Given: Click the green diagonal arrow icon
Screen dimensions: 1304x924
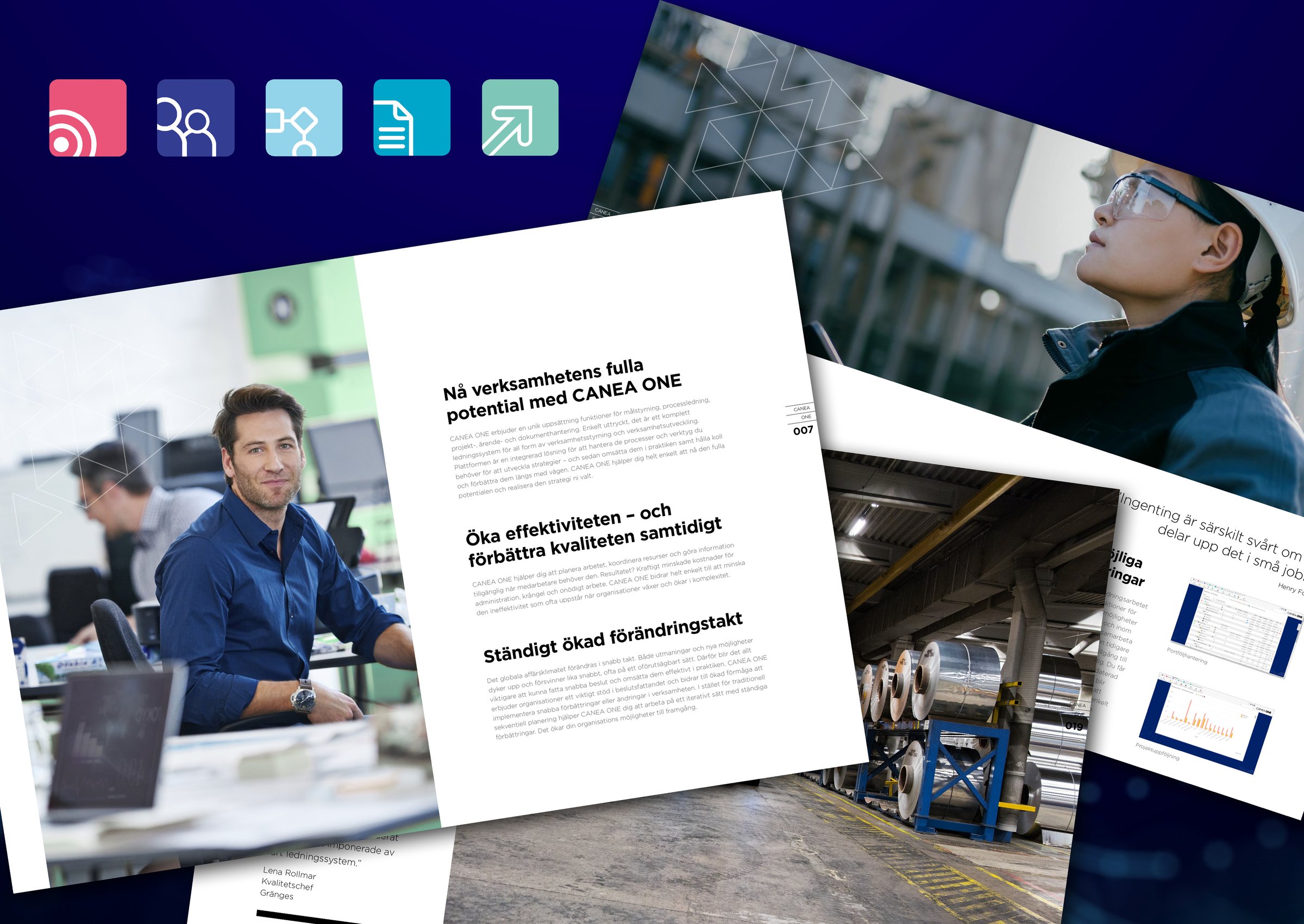Looking at the screenshot, I should (520, 118).
